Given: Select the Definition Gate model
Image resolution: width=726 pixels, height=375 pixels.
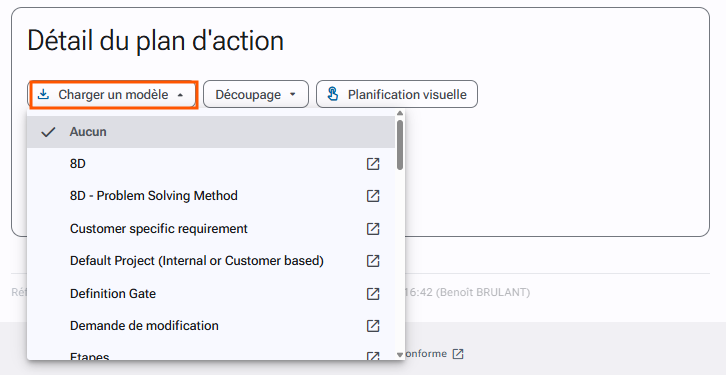Looking at the screenshot, I should coord(211,294).
